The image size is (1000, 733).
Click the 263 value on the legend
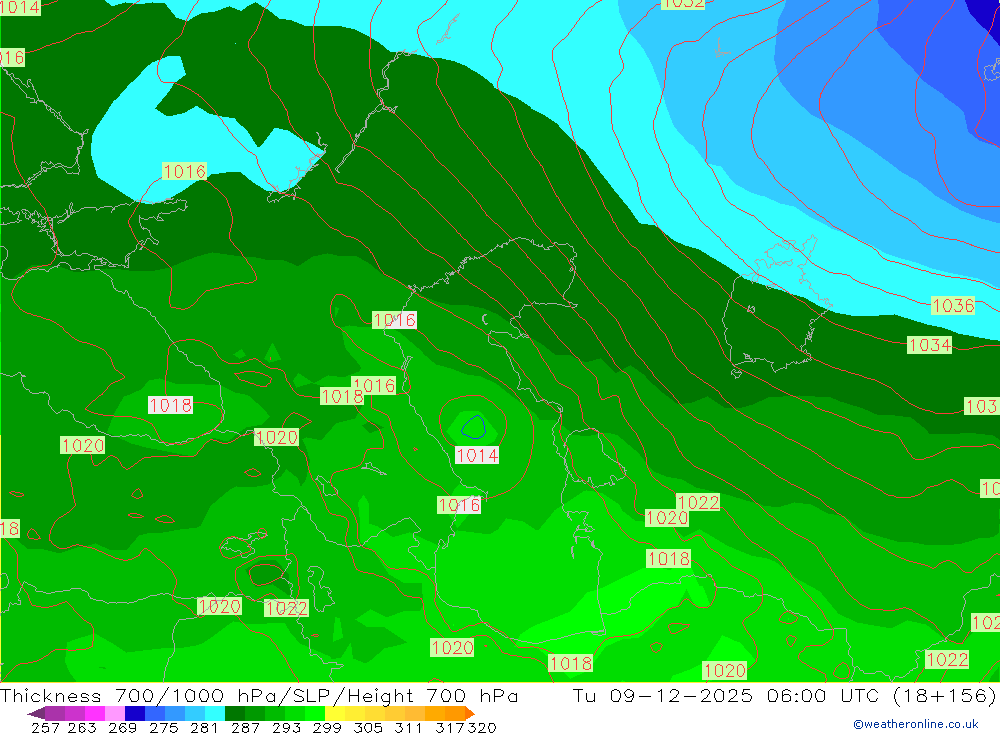point(82,727)
